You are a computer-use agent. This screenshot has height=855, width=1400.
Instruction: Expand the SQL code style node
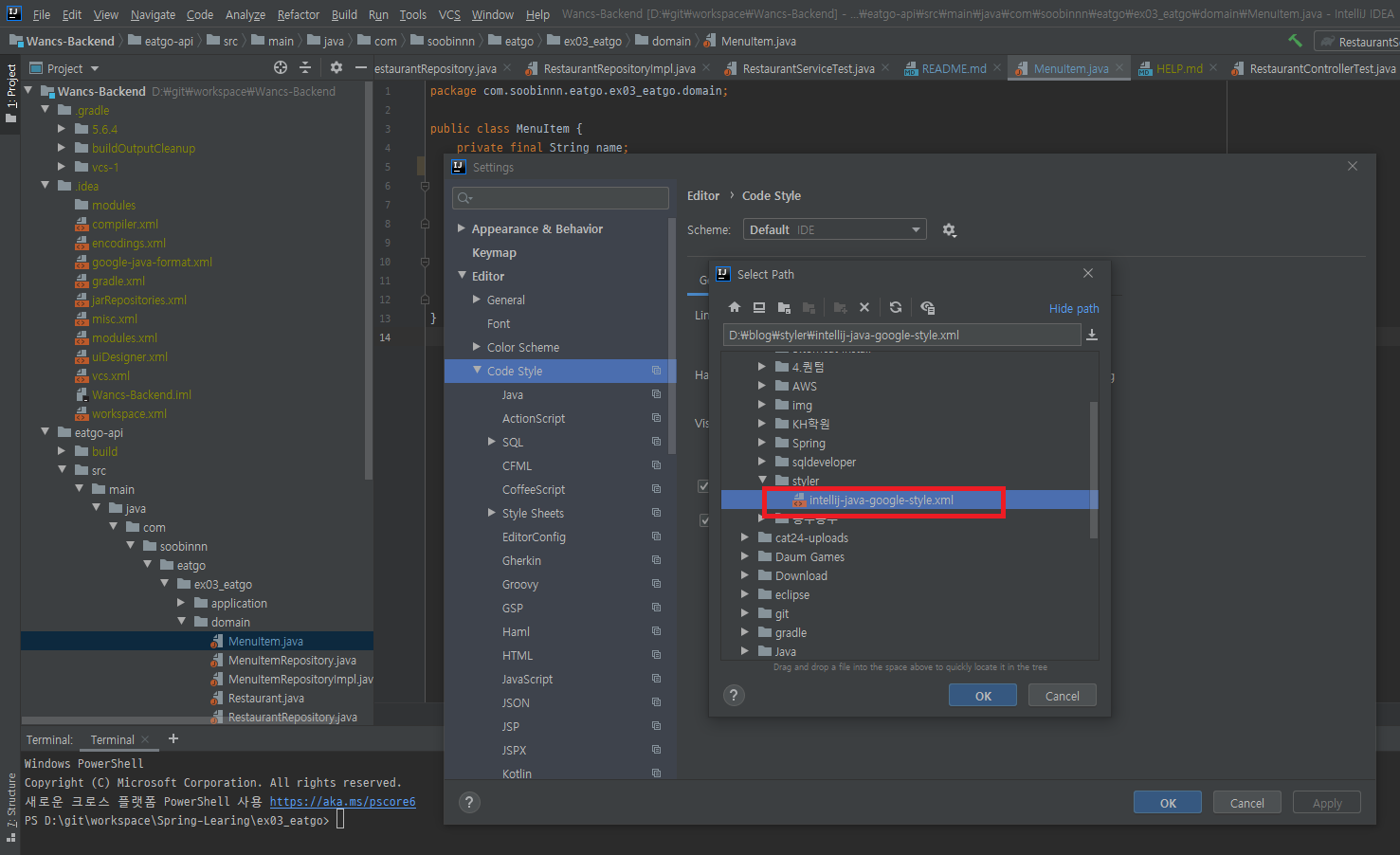click(492, 442)
